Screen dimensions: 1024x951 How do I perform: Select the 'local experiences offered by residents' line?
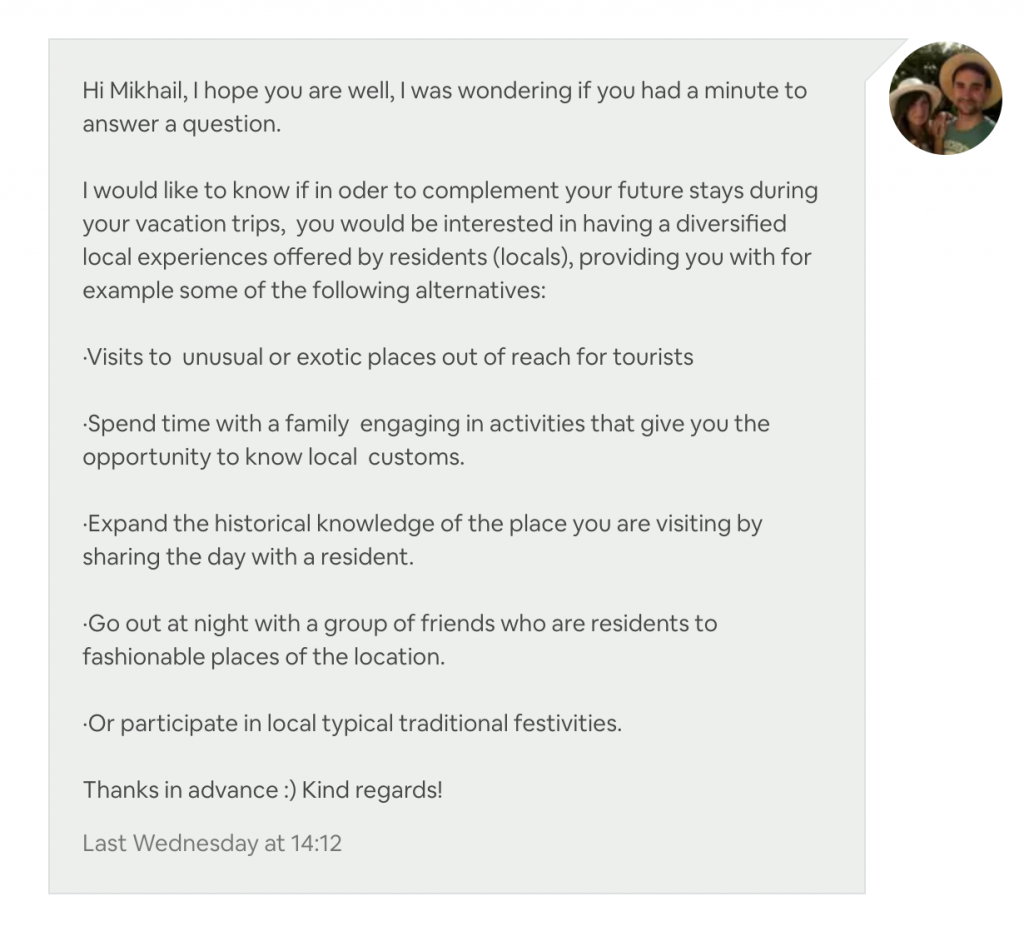coord(447,257)
